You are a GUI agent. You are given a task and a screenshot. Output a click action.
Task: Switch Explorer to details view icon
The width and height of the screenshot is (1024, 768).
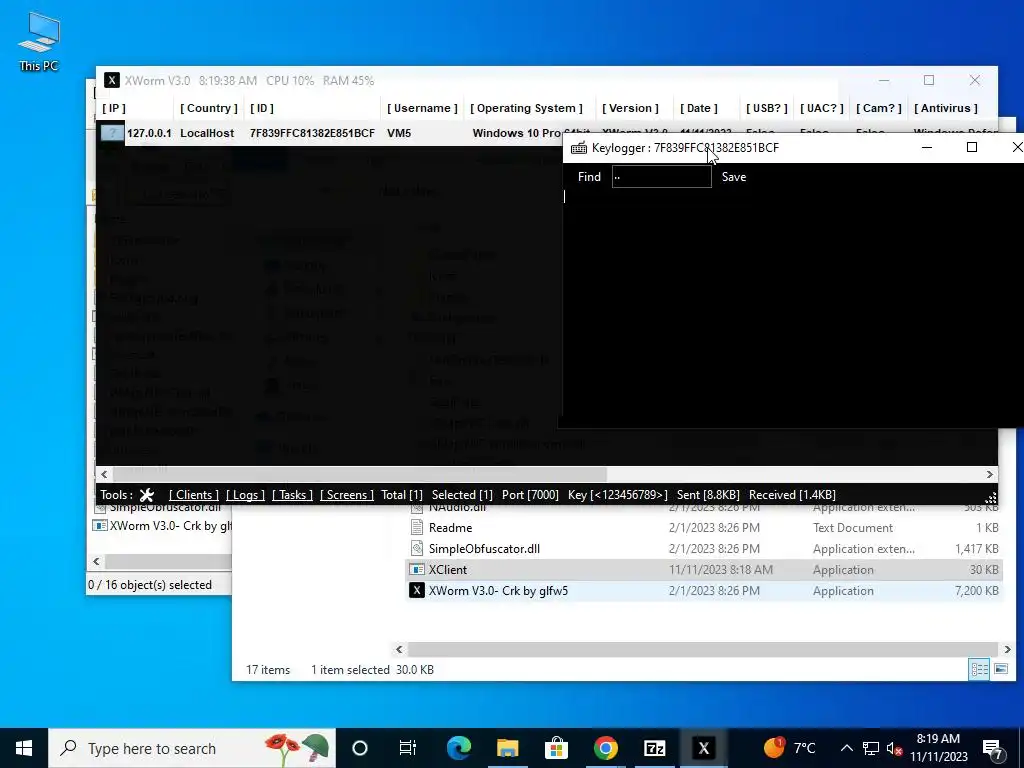click(x=979, y=669)
